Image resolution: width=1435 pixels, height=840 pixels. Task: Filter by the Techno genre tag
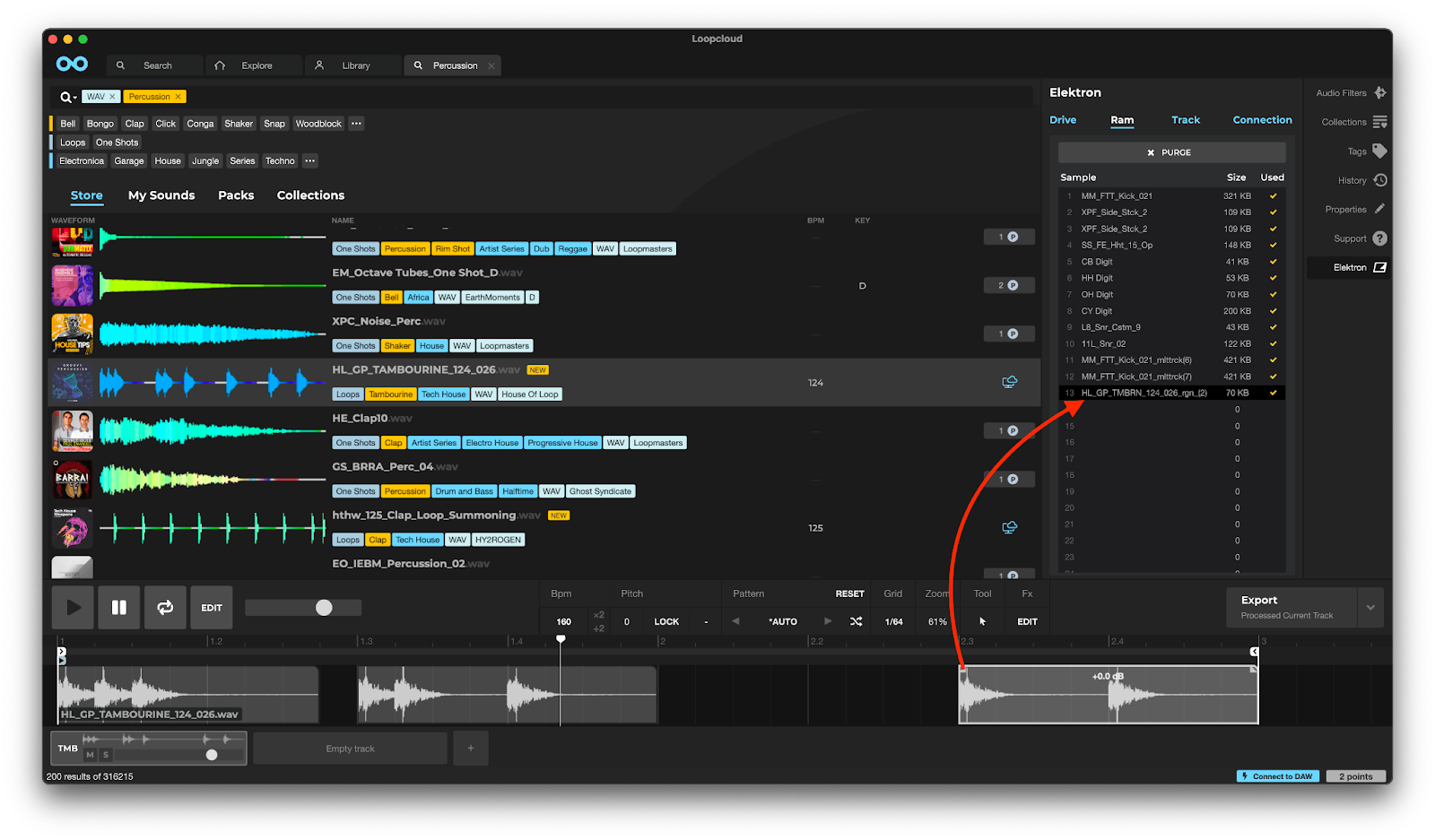click(280, 161)
